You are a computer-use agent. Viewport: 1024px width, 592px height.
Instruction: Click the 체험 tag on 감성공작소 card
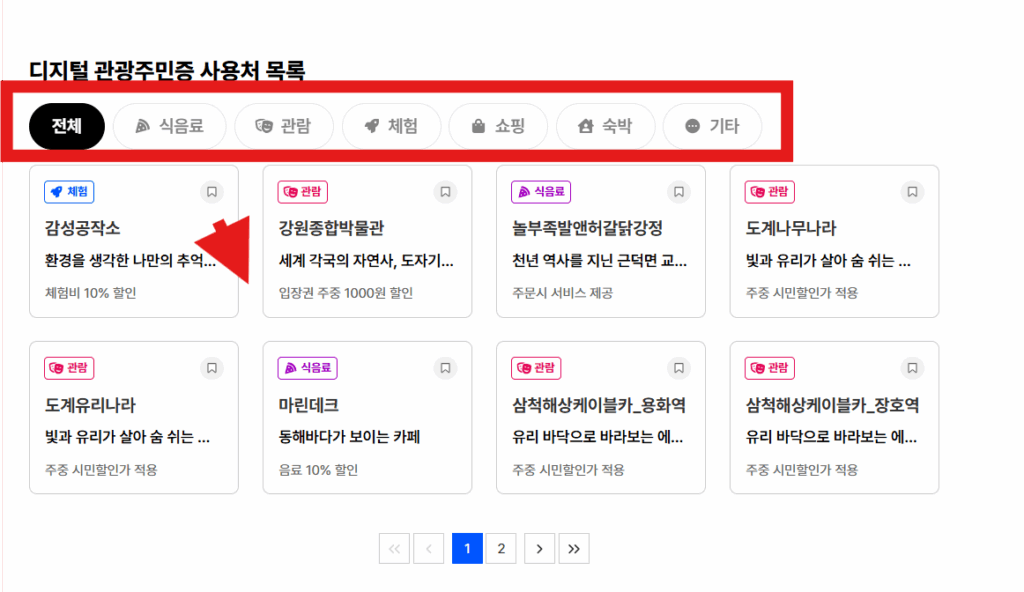[x=69, y=192]
